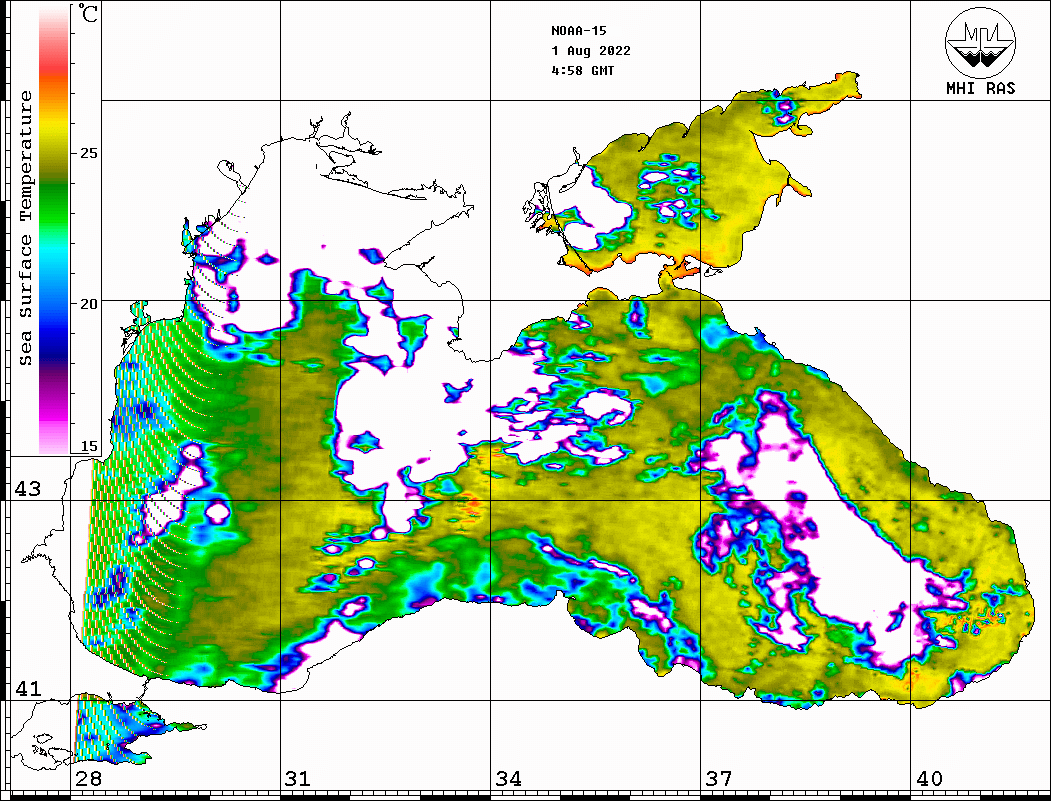Click the 'NOAA-15' satellite label
Screen dimensions: 1051x801
[578, 31]
